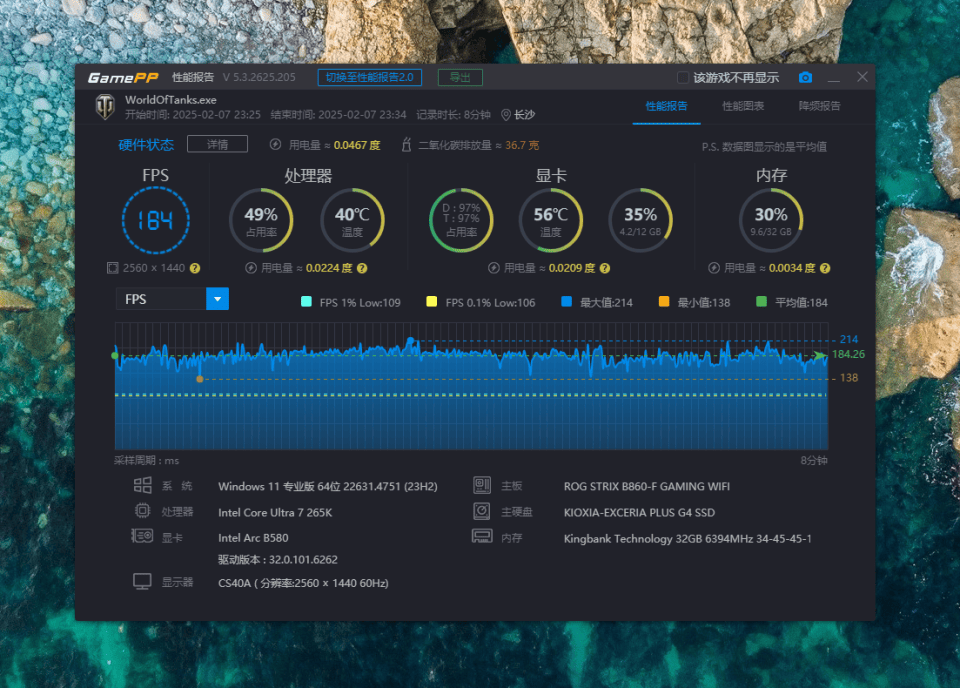Click the total power usage lightning icon
Image resolution: width=960 pixels, height=688 pixels.
point(276,144)
